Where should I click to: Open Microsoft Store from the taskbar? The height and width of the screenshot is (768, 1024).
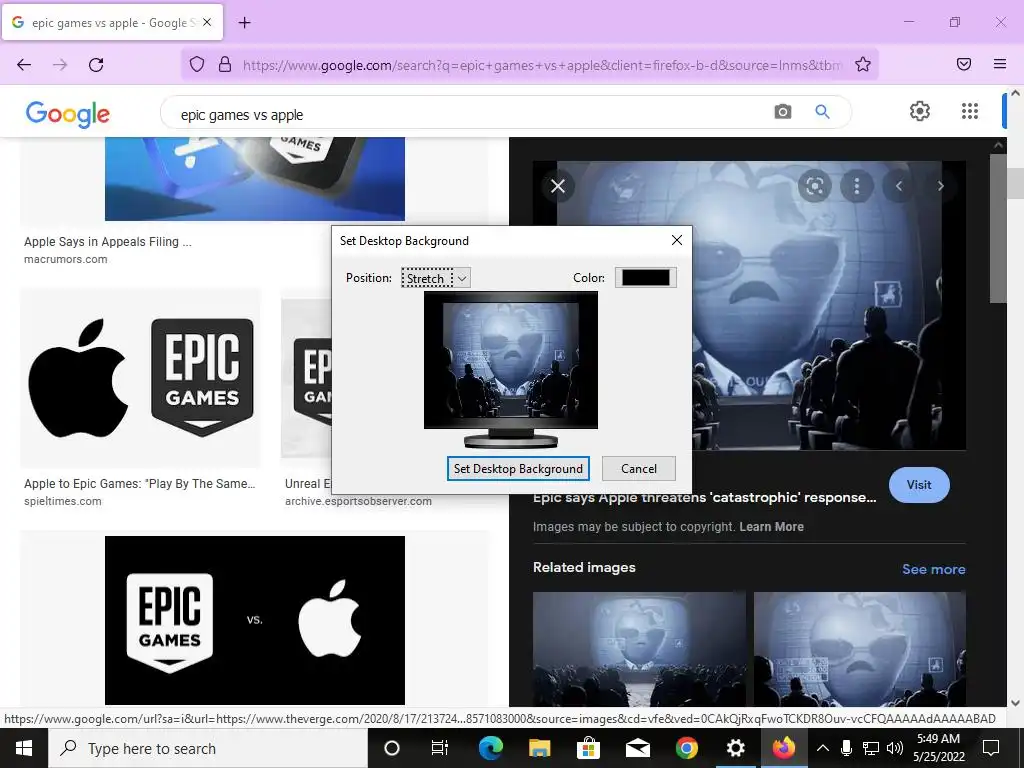coord(588,748)
